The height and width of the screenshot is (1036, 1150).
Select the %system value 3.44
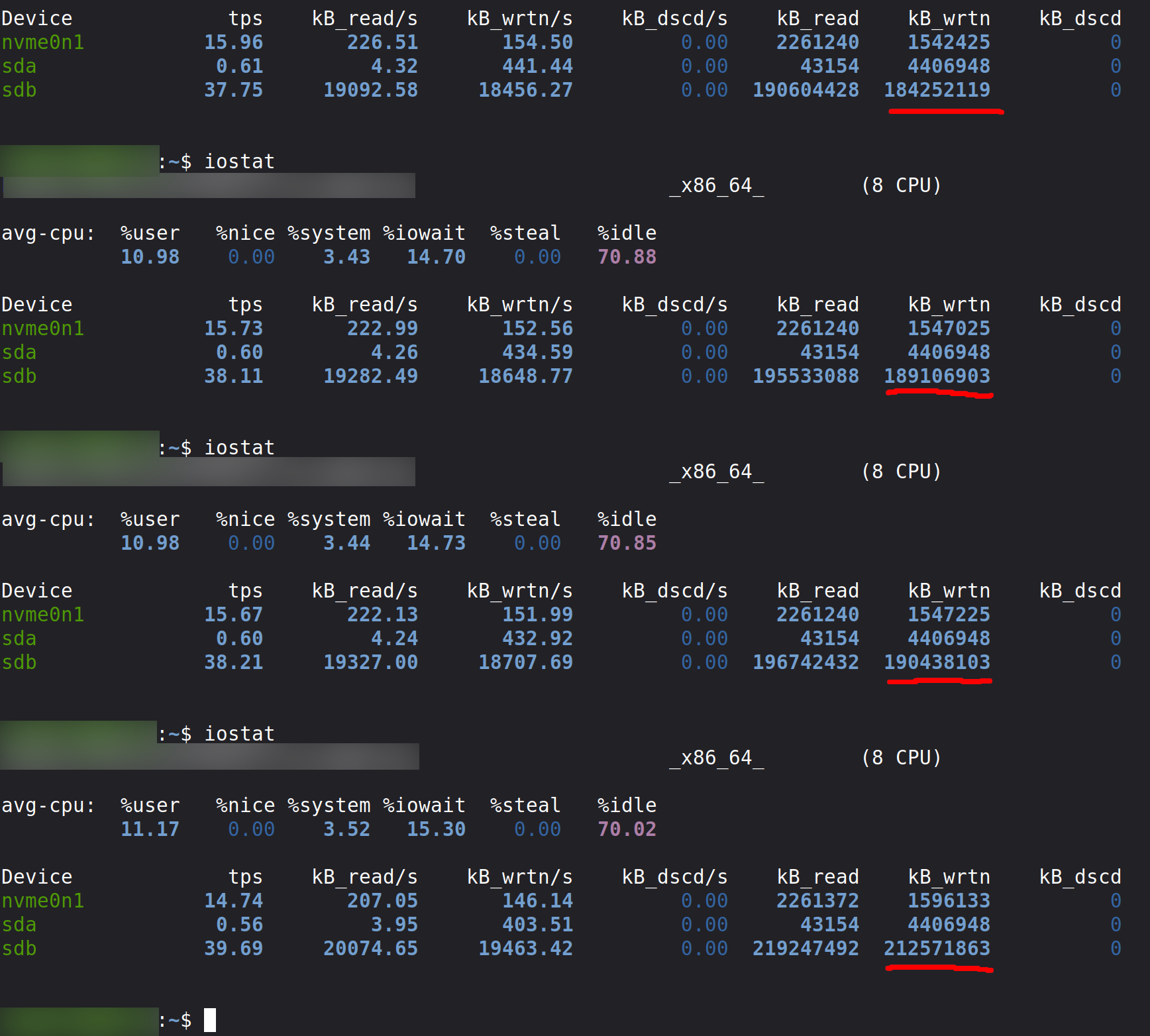[x=346, y=543]
